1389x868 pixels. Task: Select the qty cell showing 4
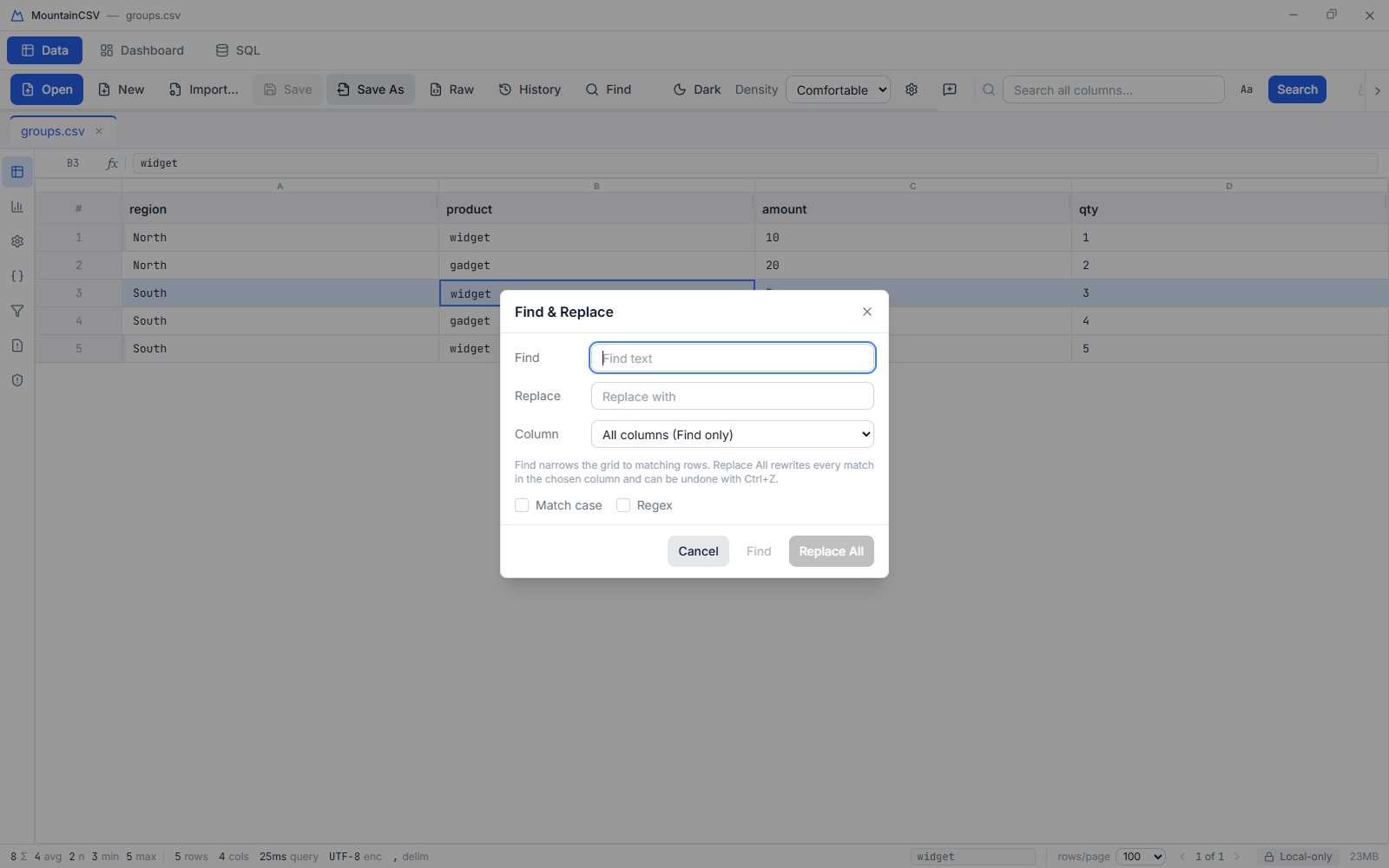click(1229, 321)
